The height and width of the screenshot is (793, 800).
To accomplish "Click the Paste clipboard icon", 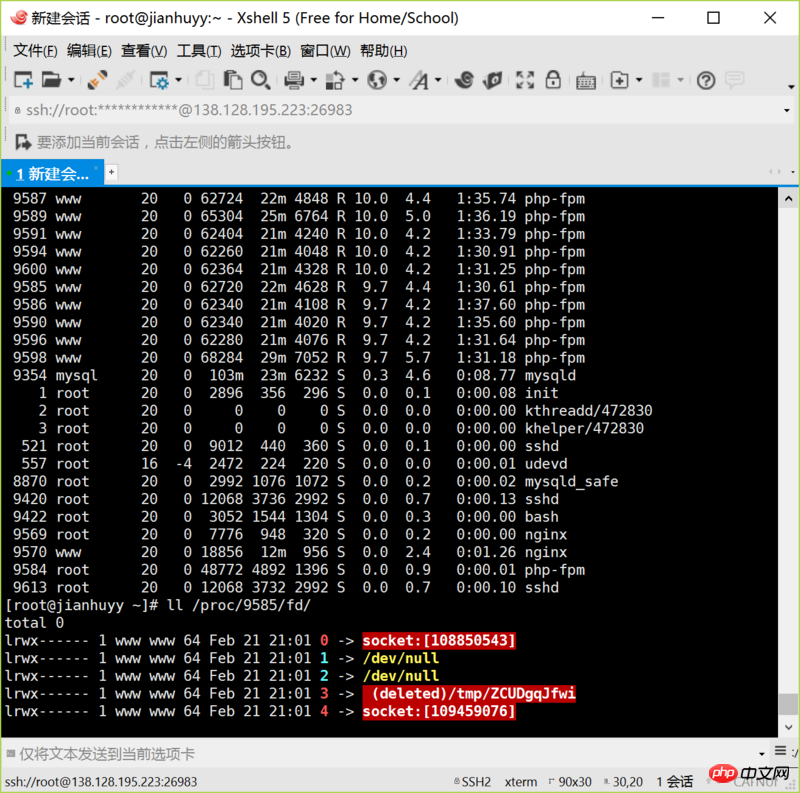I will (x=233, y=80).
